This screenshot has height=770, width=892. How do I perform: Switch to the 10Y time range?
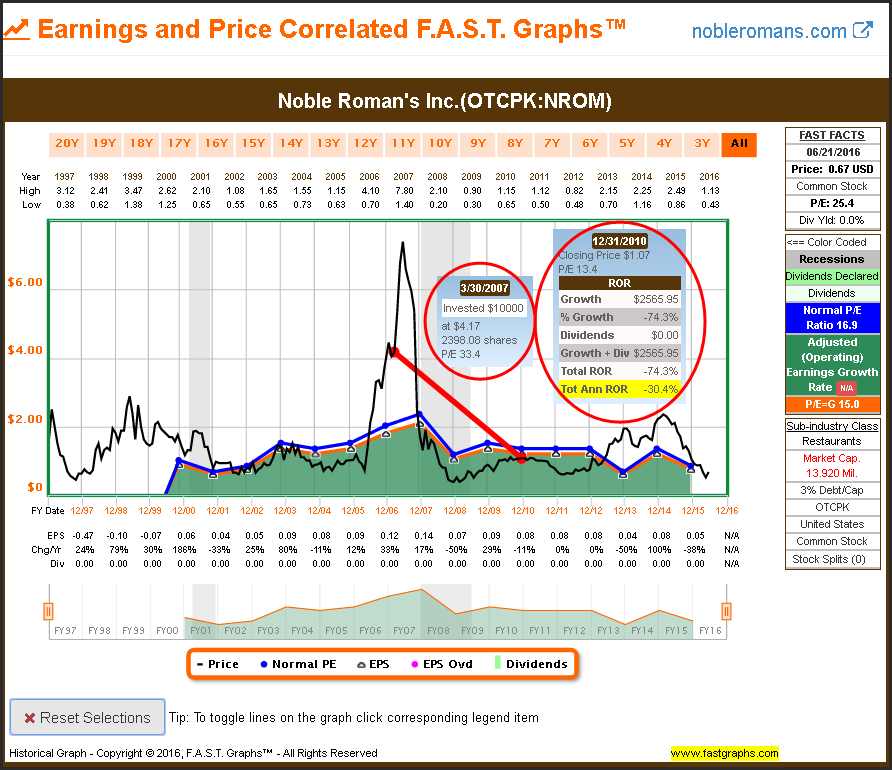440,144
